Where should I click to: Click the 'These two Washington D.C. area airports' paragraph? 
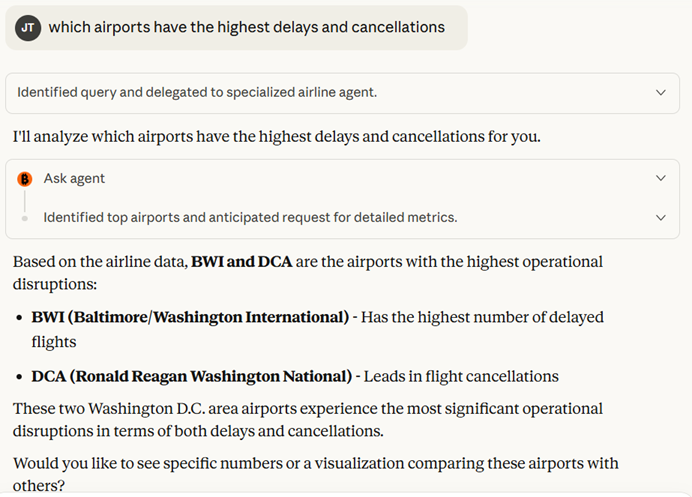(308, 420)
